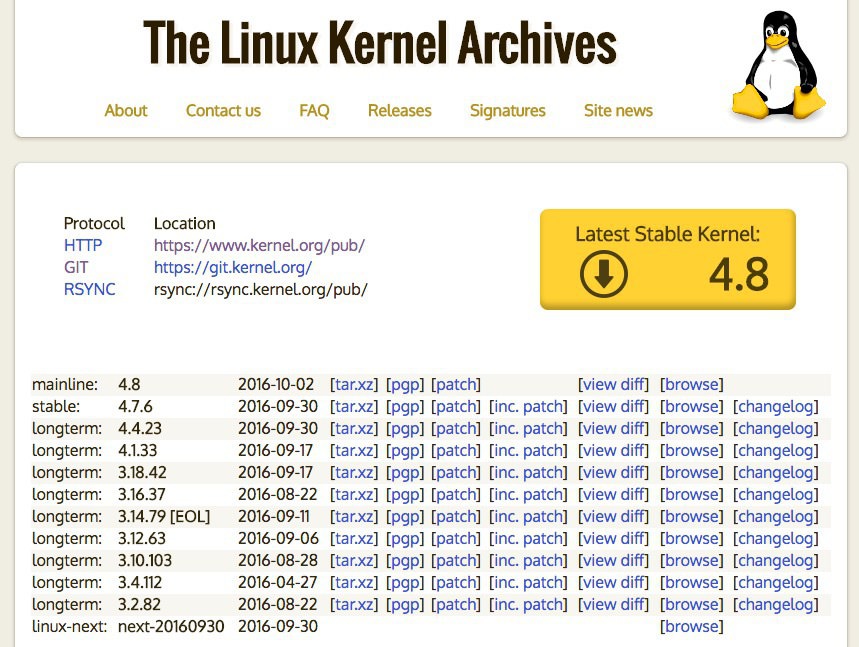The width and height of the screenshot is (859, 647).
Task: Select the 3.10.103 version number
Action: (145, 560)
